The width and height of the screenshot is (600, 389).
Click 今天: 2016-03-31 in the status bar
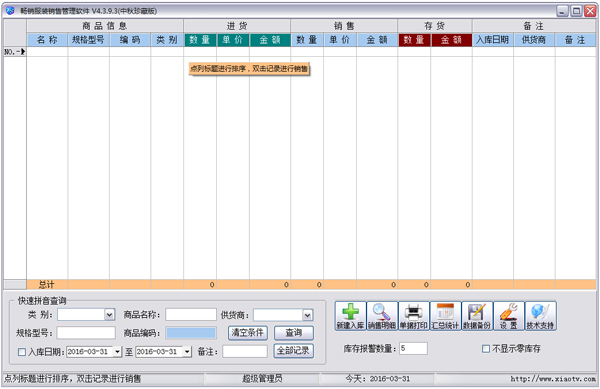click(x=377, y=379)
